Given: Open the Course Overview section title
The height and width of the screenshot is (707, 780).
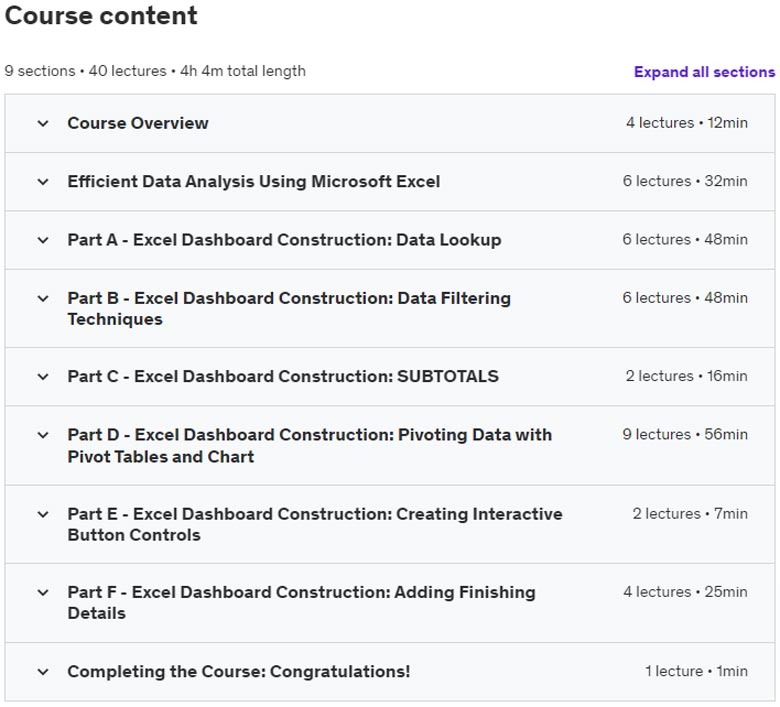Looking at the screenshot, I should tap(138, 123).
